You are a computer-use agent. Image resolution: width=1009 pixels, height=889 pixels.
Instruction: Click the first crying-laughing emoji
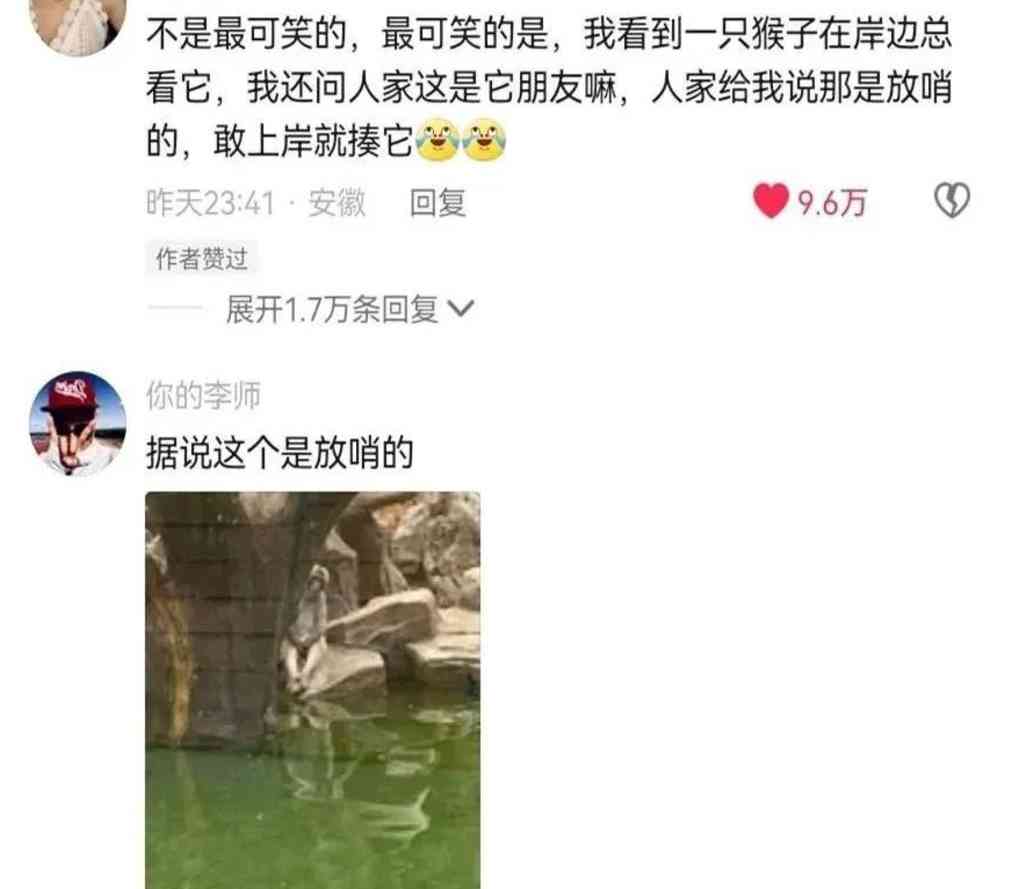[x=438, y=140]
